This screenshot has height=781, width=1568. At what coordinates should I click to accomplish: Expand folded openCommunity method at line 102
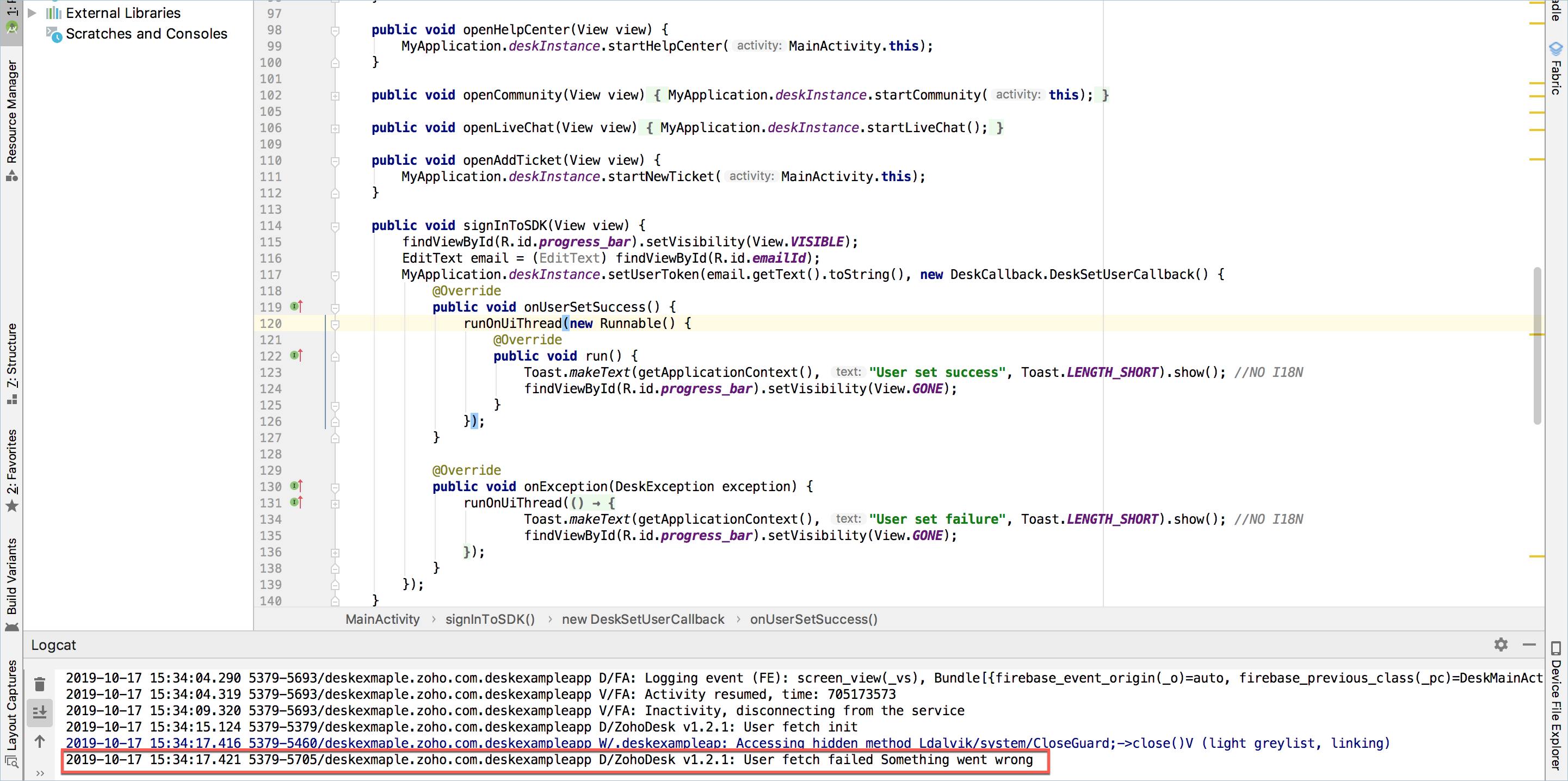(335, 96)
